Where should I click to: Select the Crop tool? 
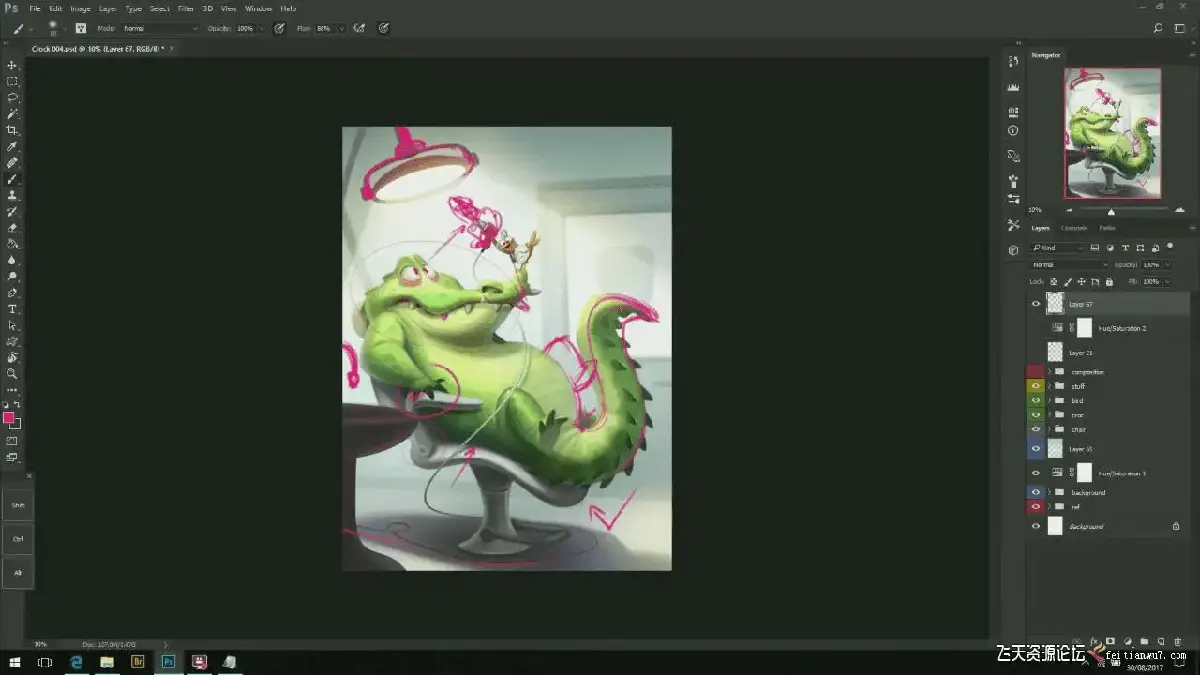[x=12, y=130]
